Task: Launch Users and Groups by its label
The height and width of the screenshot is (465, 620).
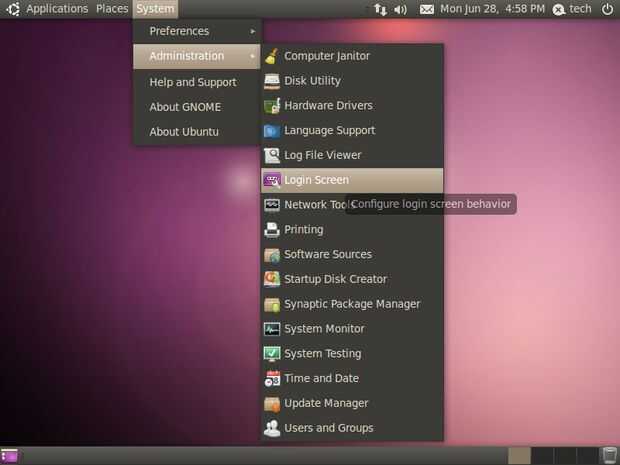Action: [329, 428]
